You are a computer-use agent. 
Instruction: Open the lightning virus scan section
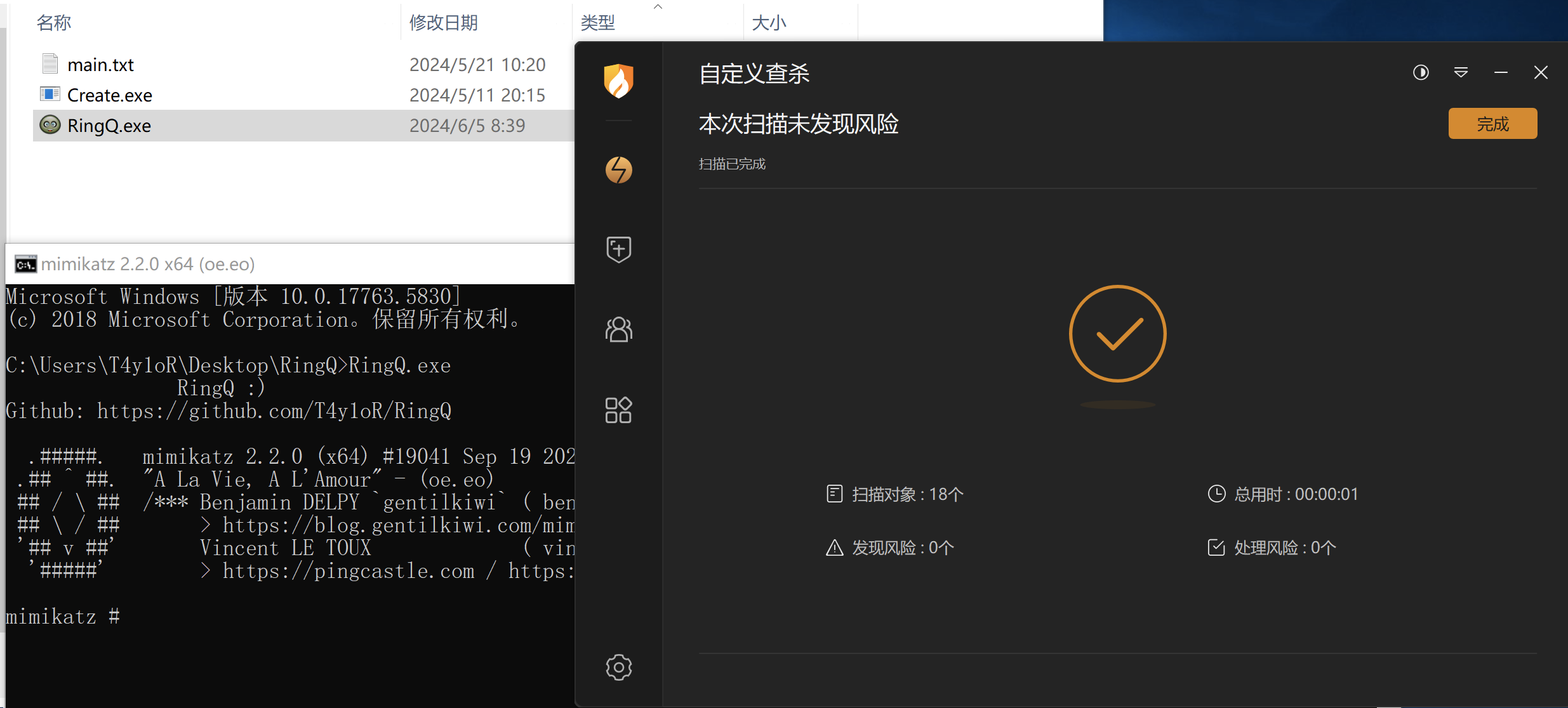point(618,170)
